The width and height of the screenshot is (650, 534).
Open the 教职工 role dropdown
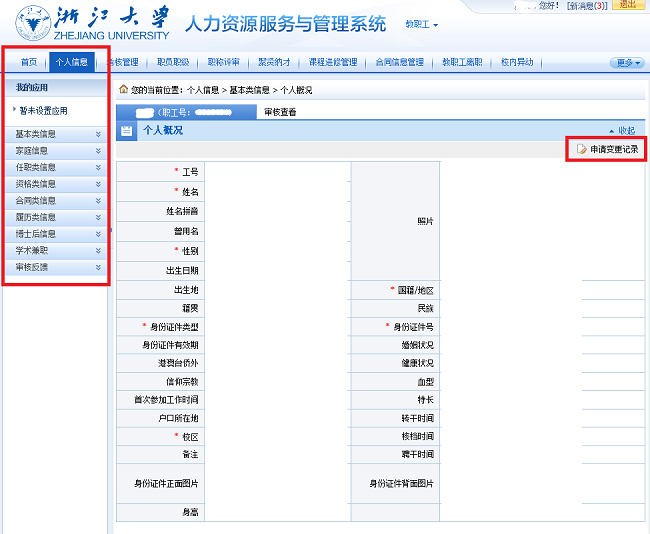tap(421, 24)
